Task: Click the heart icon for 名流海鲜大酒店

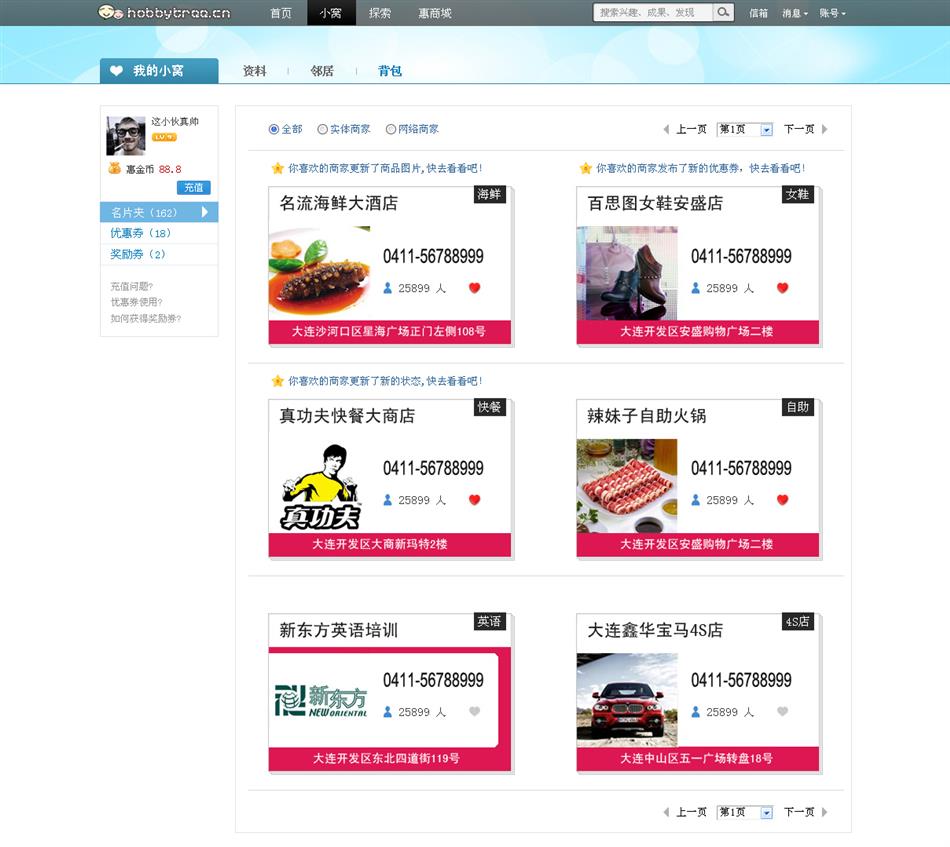Action: 474,288
